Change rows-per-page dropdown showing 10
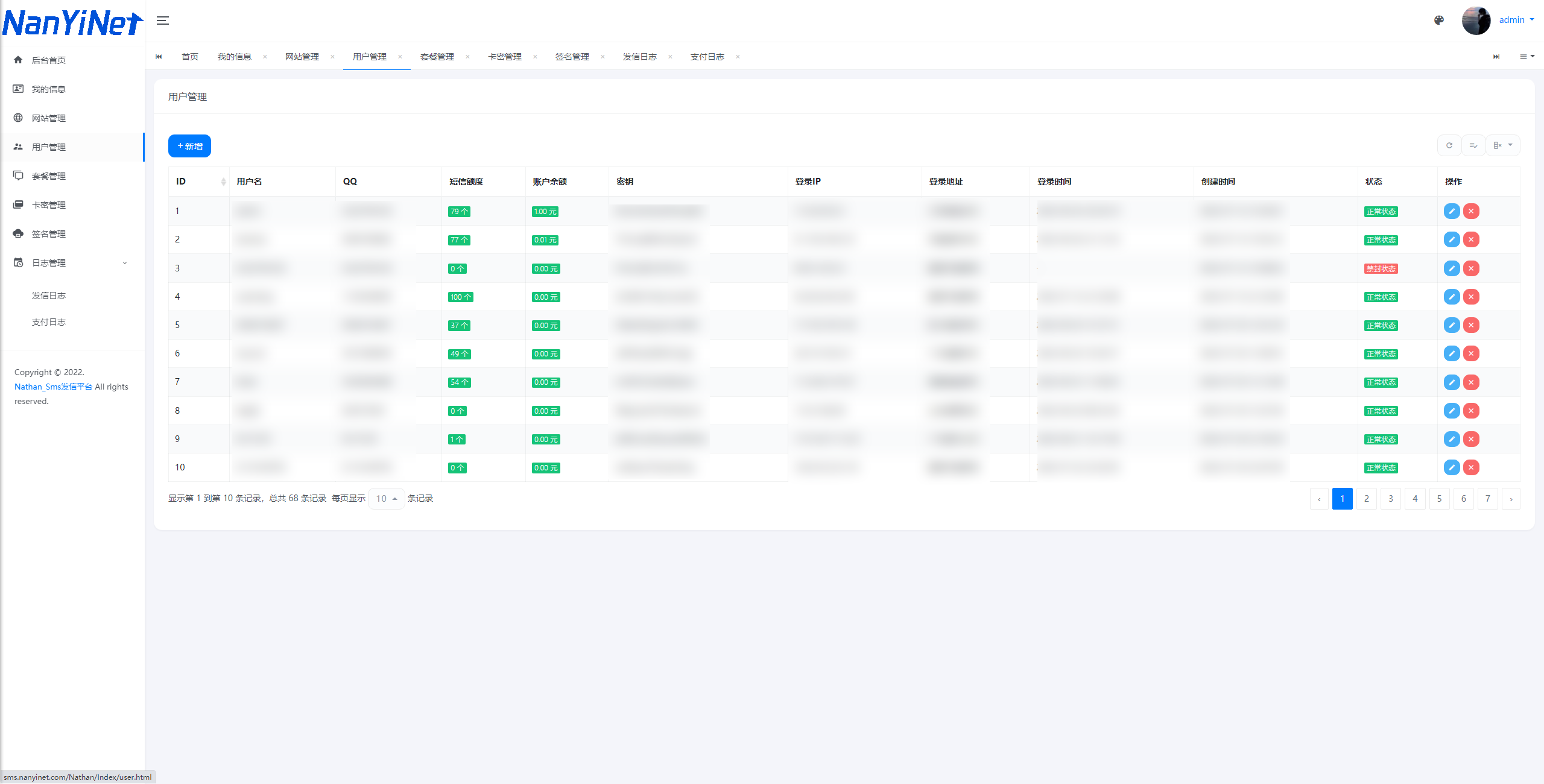 386,499
